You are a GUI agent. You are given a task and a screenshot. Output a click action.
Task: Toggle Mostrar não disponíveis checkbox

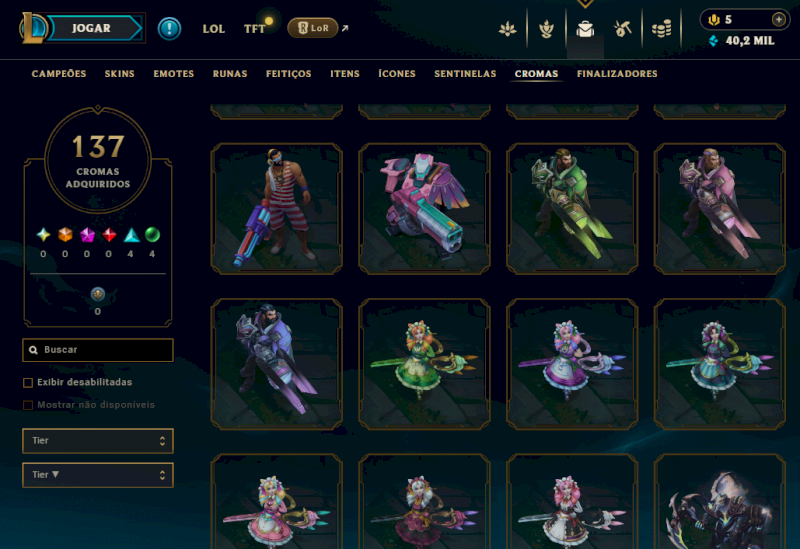(x=28, y=405)
